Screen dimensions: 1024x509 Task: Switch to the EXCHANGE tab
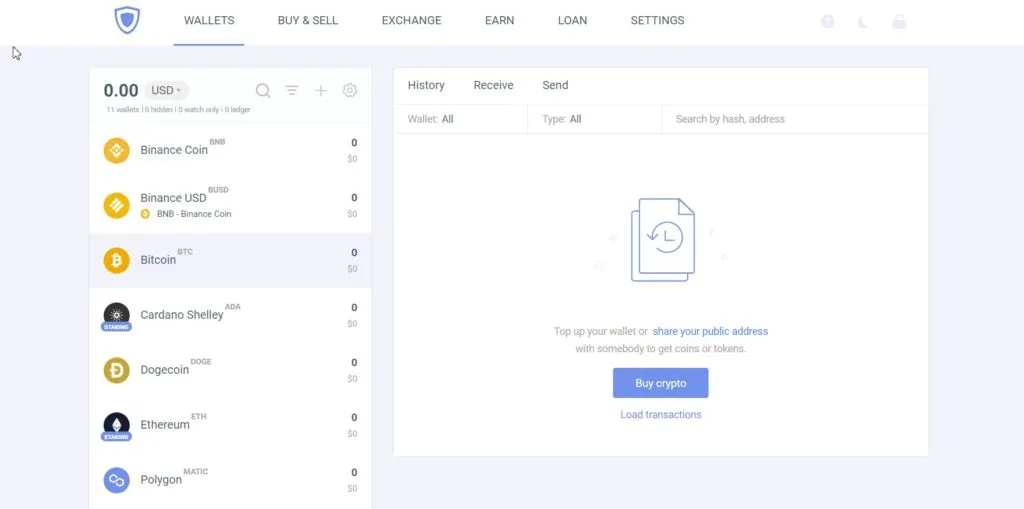pyautogui.click(x=411, y=20)
